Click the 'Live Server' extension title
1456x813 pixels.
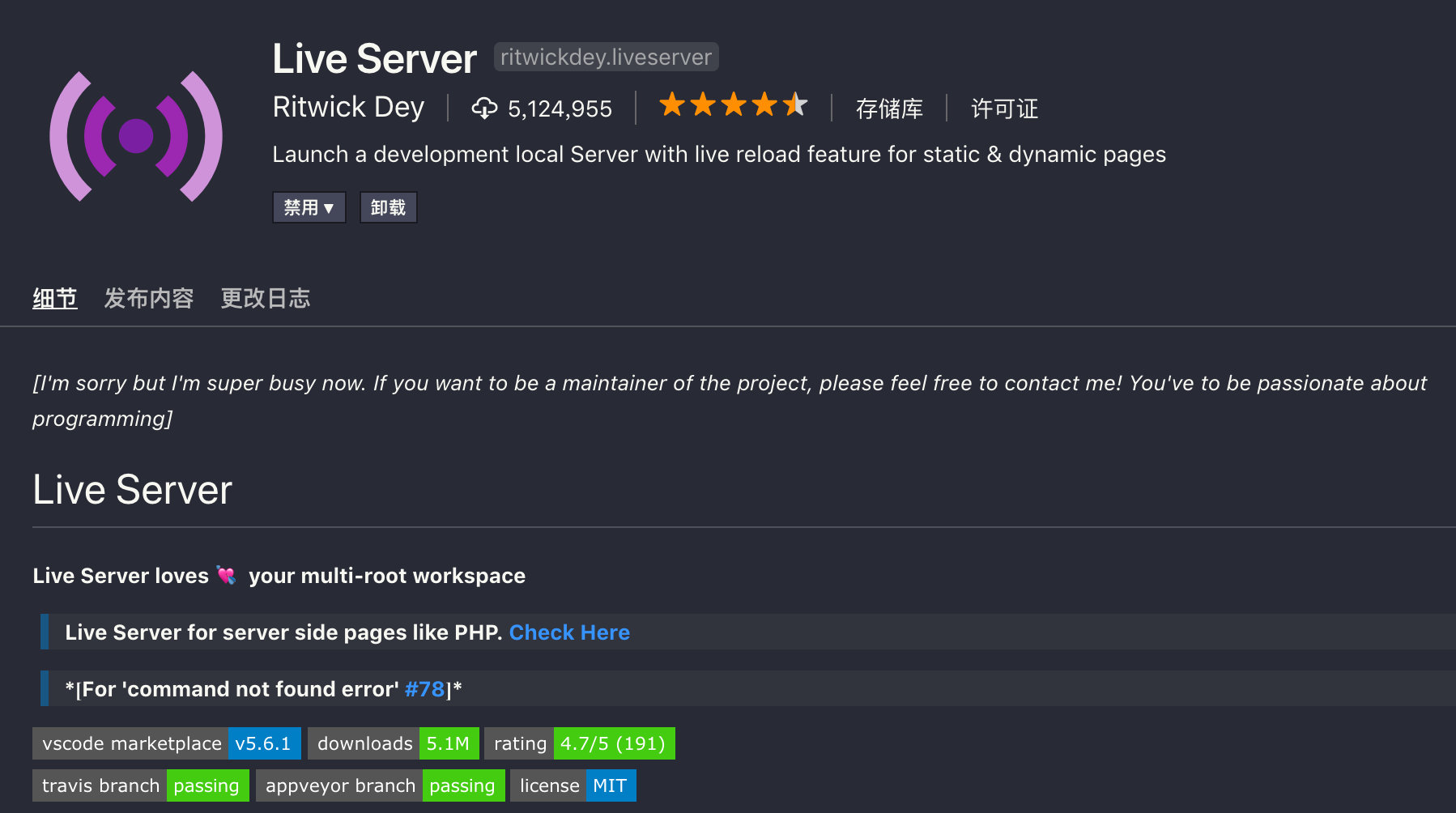(x=374, y=58)
